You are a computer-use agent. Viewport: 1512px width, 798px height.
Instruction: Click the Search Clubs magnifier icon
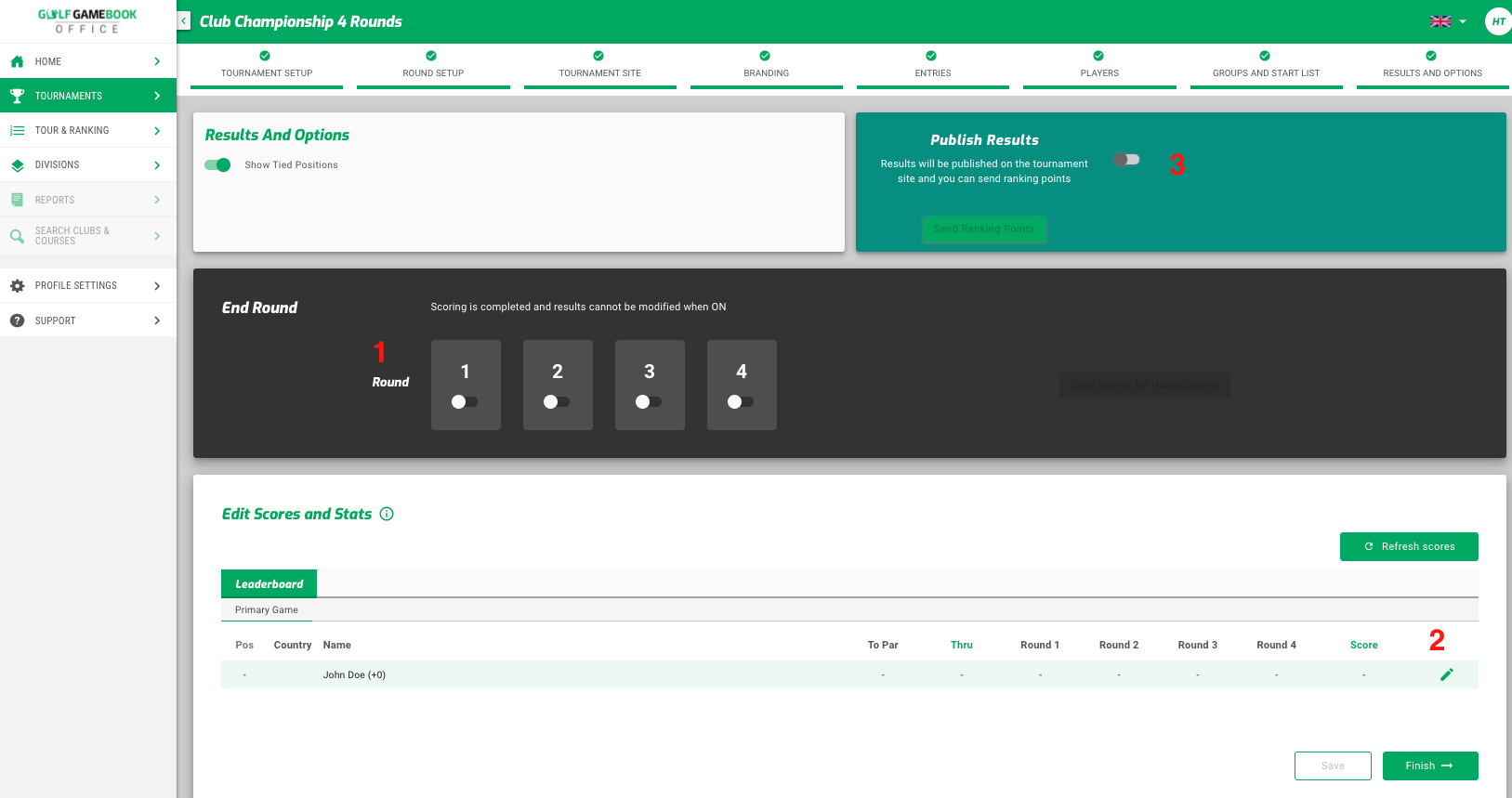point(17,236)
